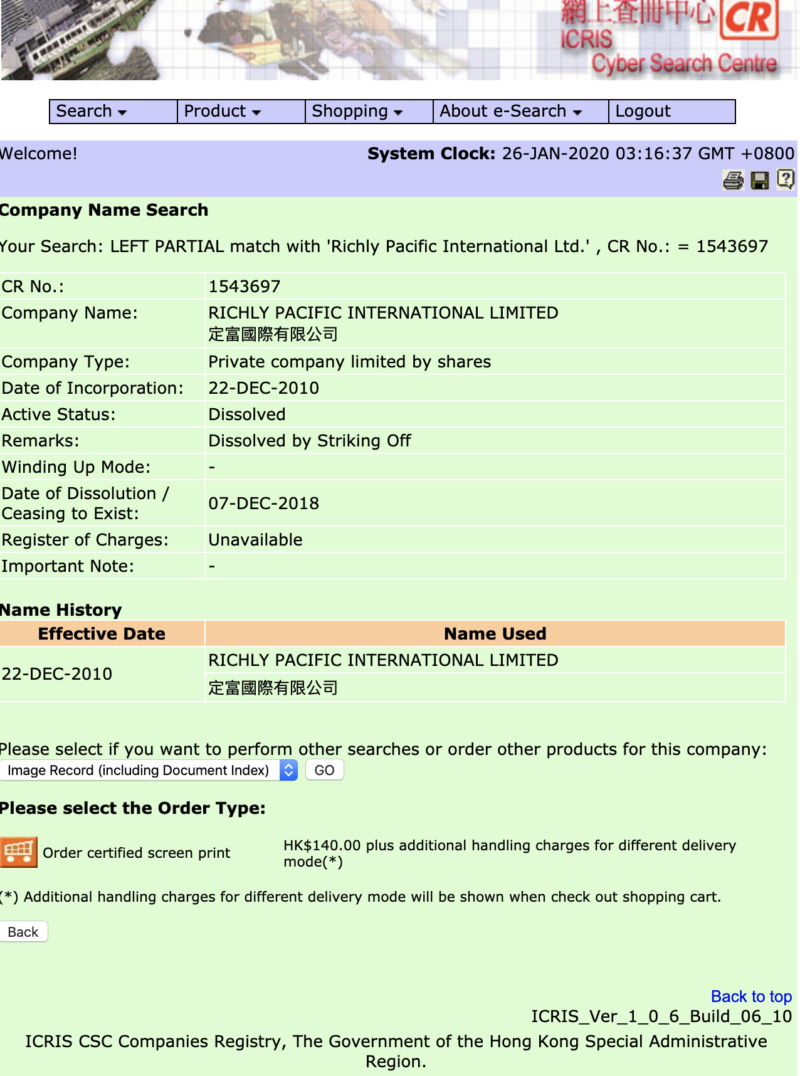Click the Active Status value Dissolved
The height and width of the screenshot is (1076, 800).
[247, 414]
